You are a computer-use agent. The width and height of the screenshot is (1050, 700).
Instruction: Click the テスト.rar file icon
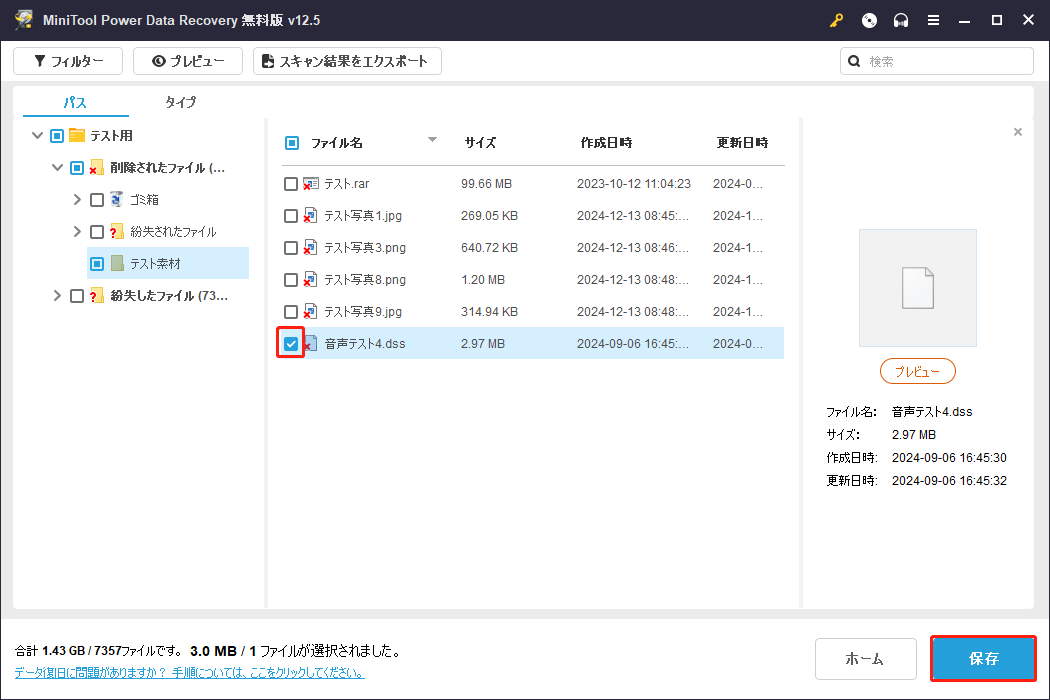(x=310, y=184)
